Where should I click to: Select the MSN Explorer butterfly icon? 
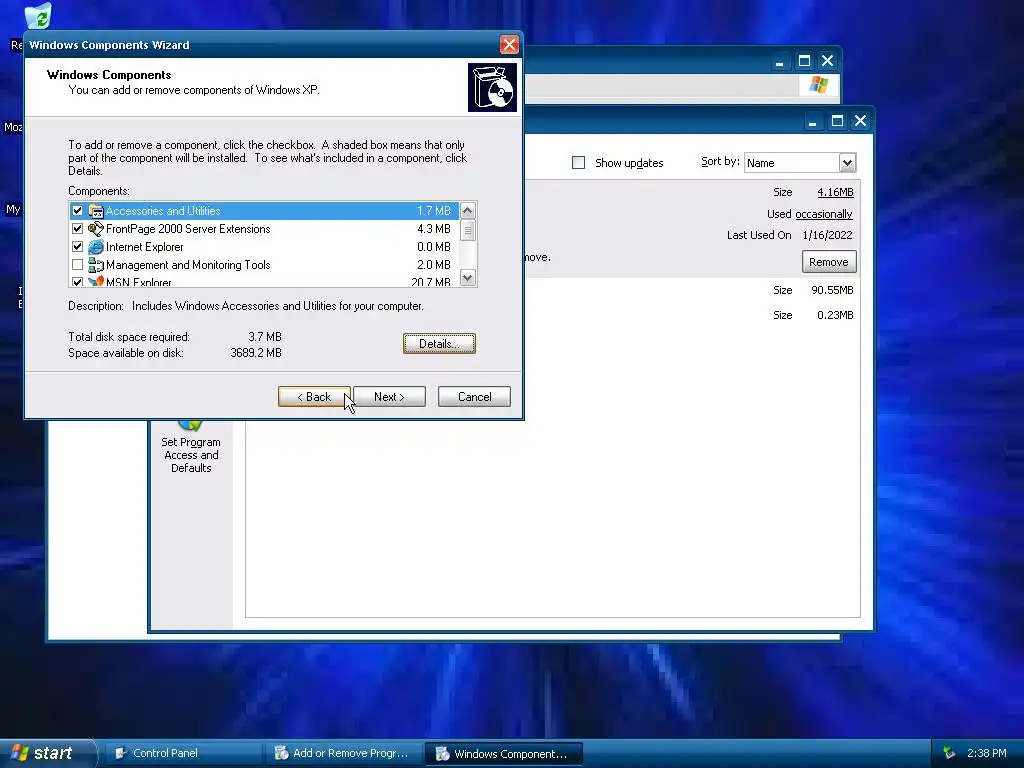click(x=96, y=281)
